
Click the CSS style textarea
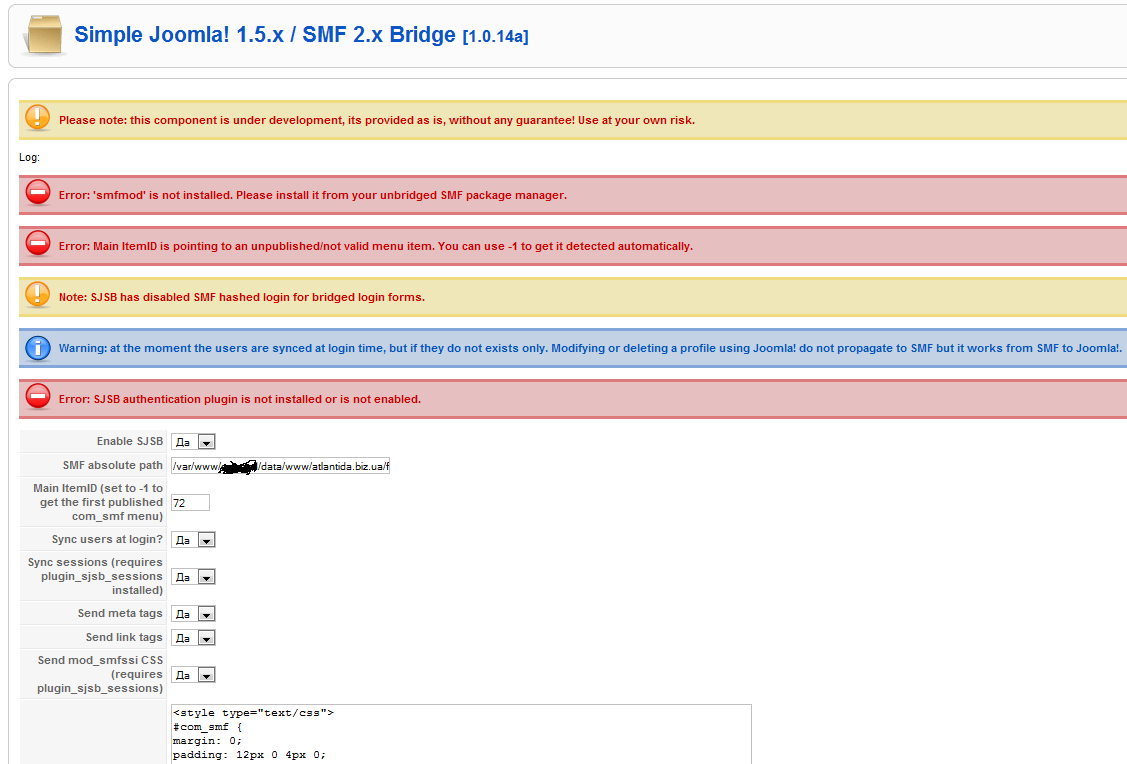pyautogui.click(x=461, y=734)
